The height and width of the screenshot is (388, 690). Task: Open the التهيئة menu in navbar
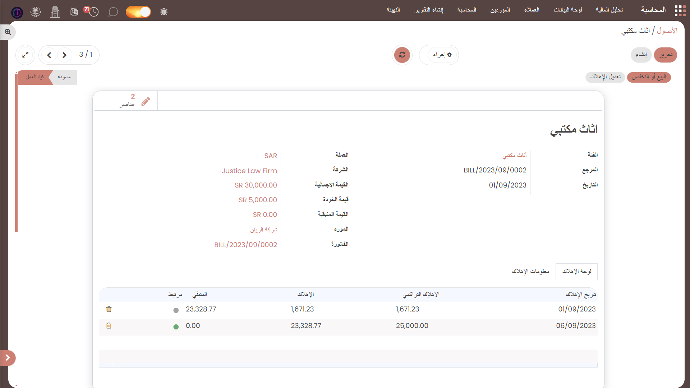tap(393, 10)
